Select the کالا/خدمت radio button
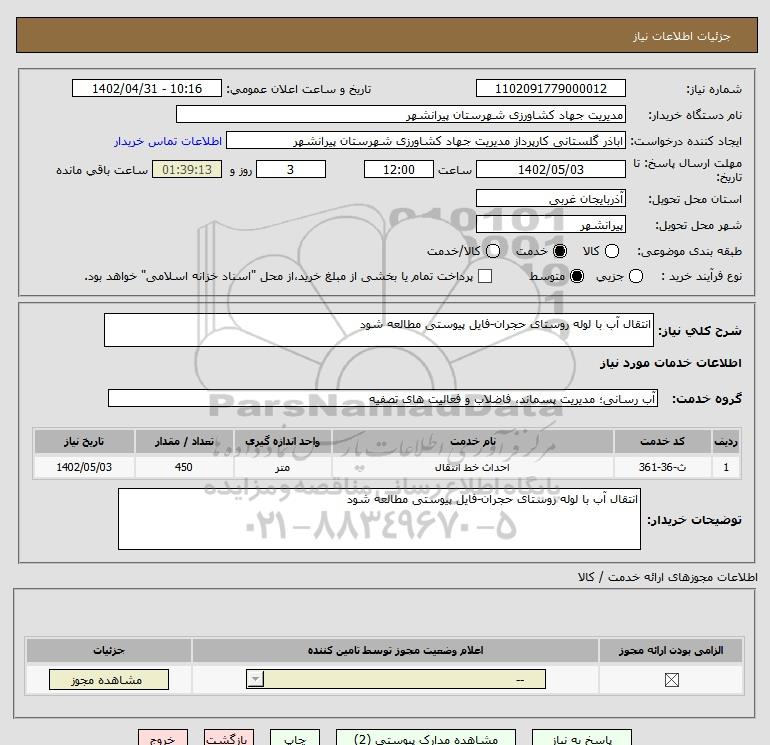 pyautogui.click(x=493, y=251)
